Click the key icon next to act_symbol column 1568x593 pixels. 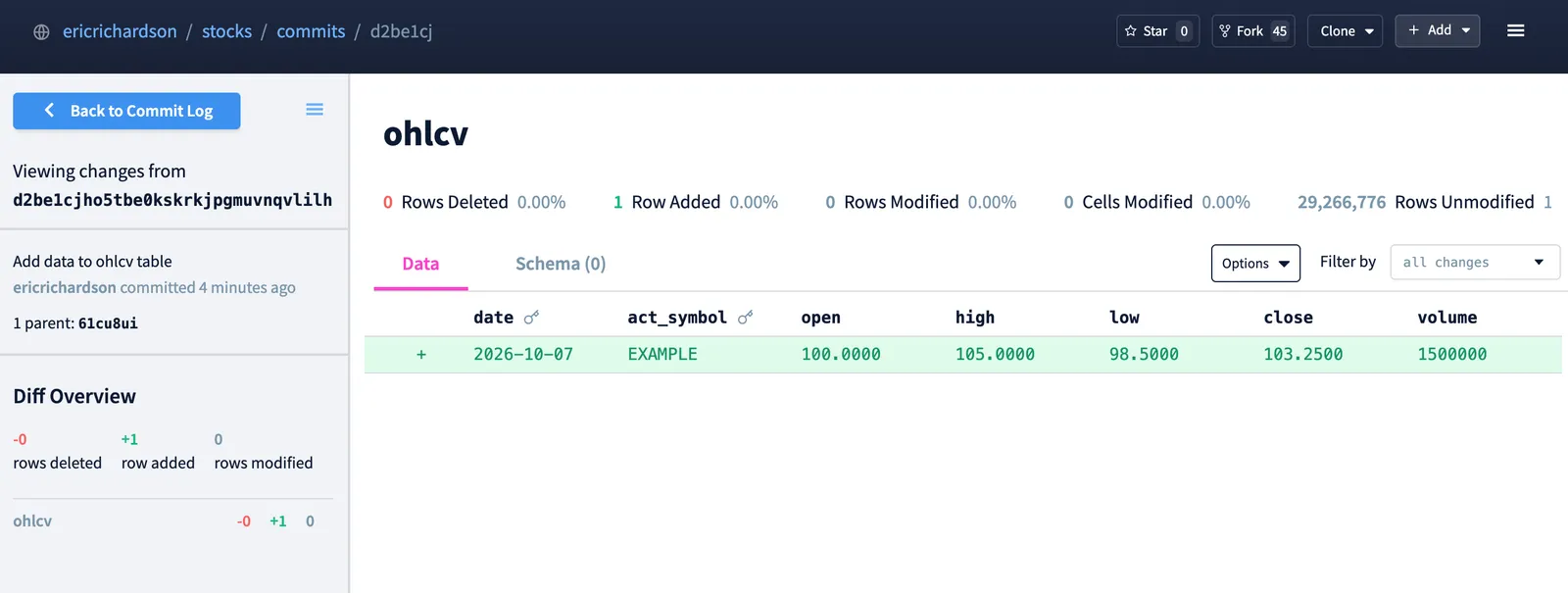[745, 318]
